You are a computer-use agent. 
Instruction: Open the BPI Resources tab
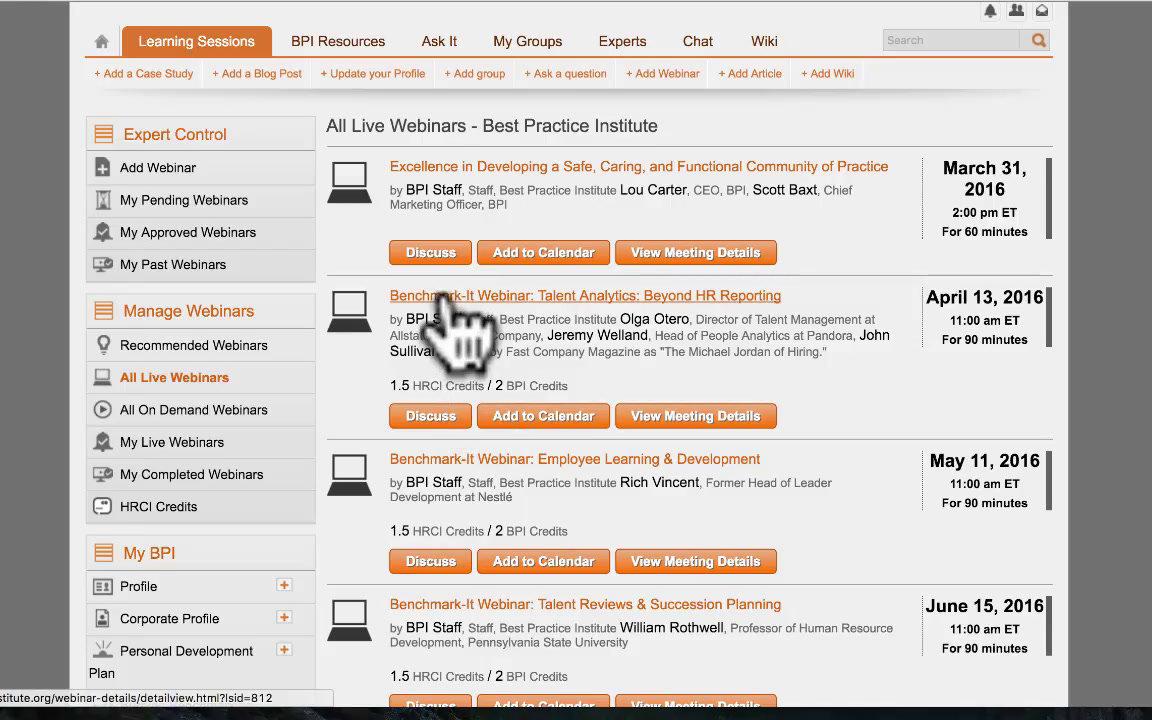338,41
